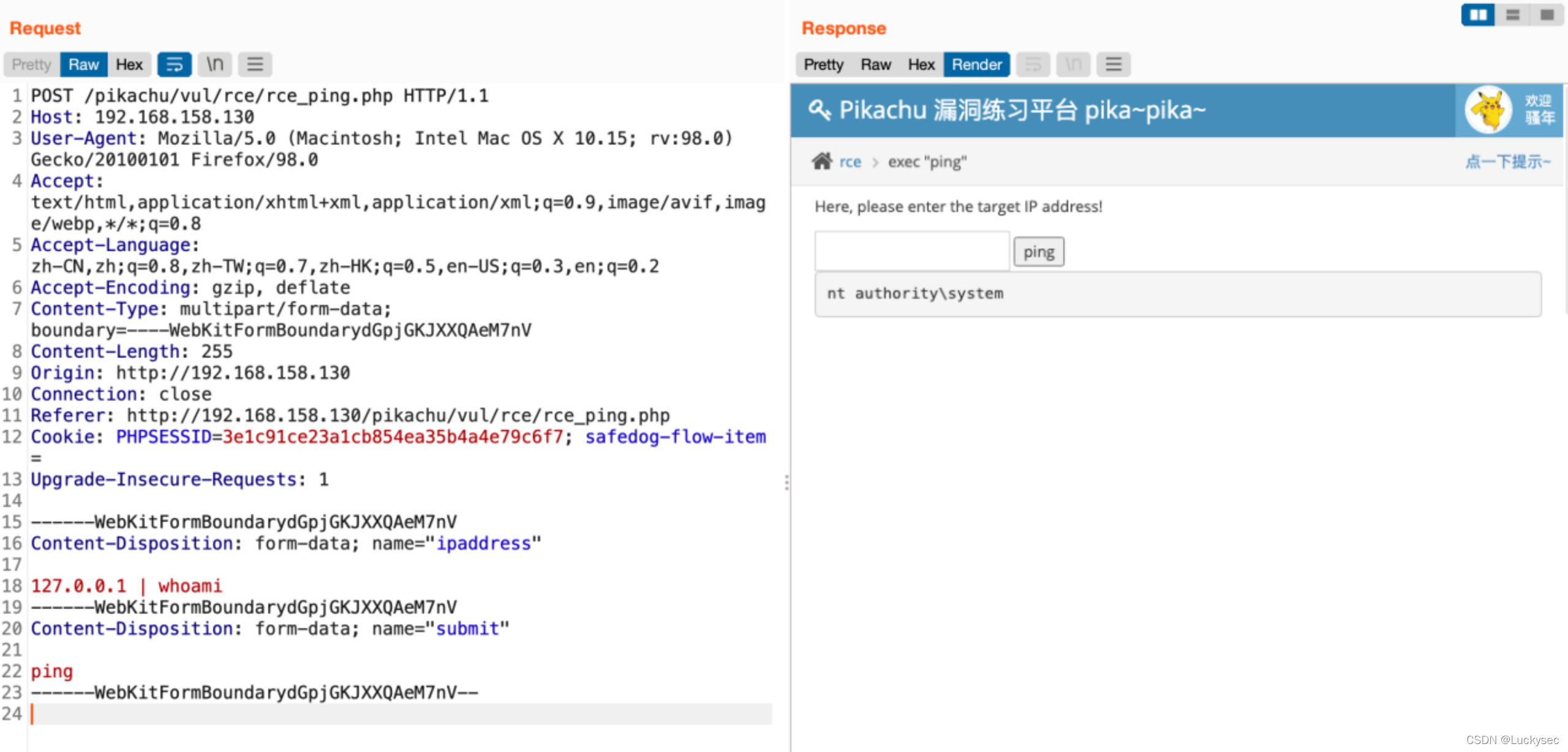Click the 'ping' body value on line 22

click(52, 671)
